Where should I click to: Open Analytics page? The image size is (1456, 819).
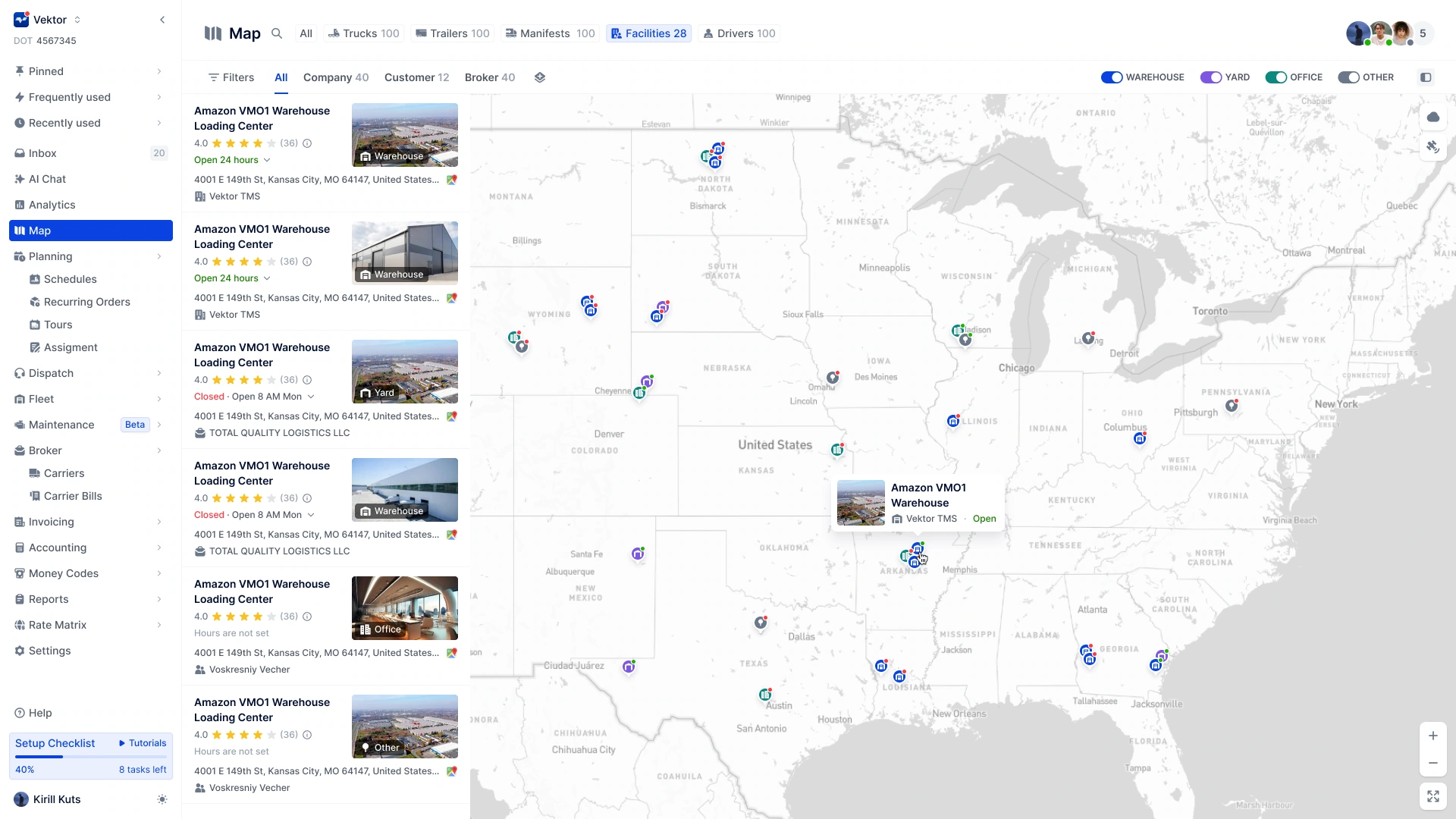(91, 205)
